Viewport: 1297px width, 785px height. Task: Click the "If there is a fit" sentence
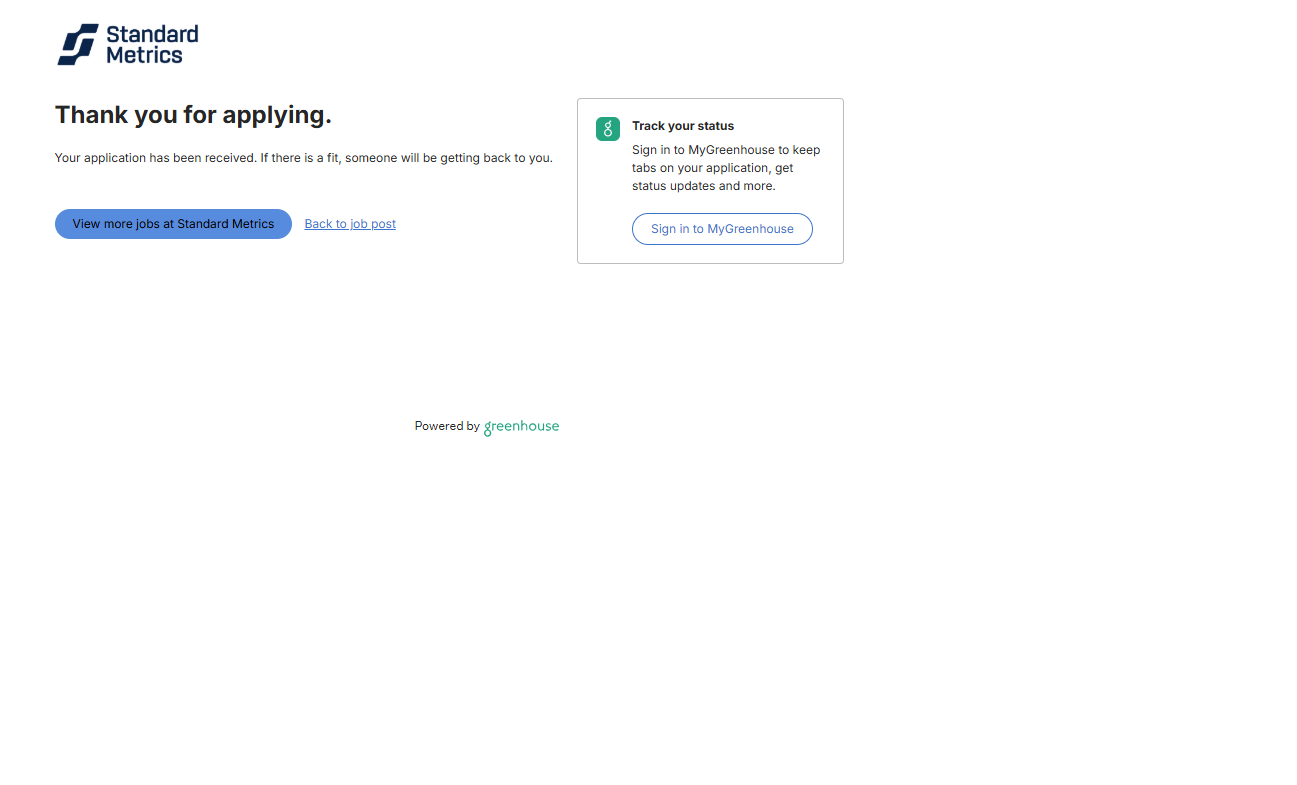tap(406, 158)
